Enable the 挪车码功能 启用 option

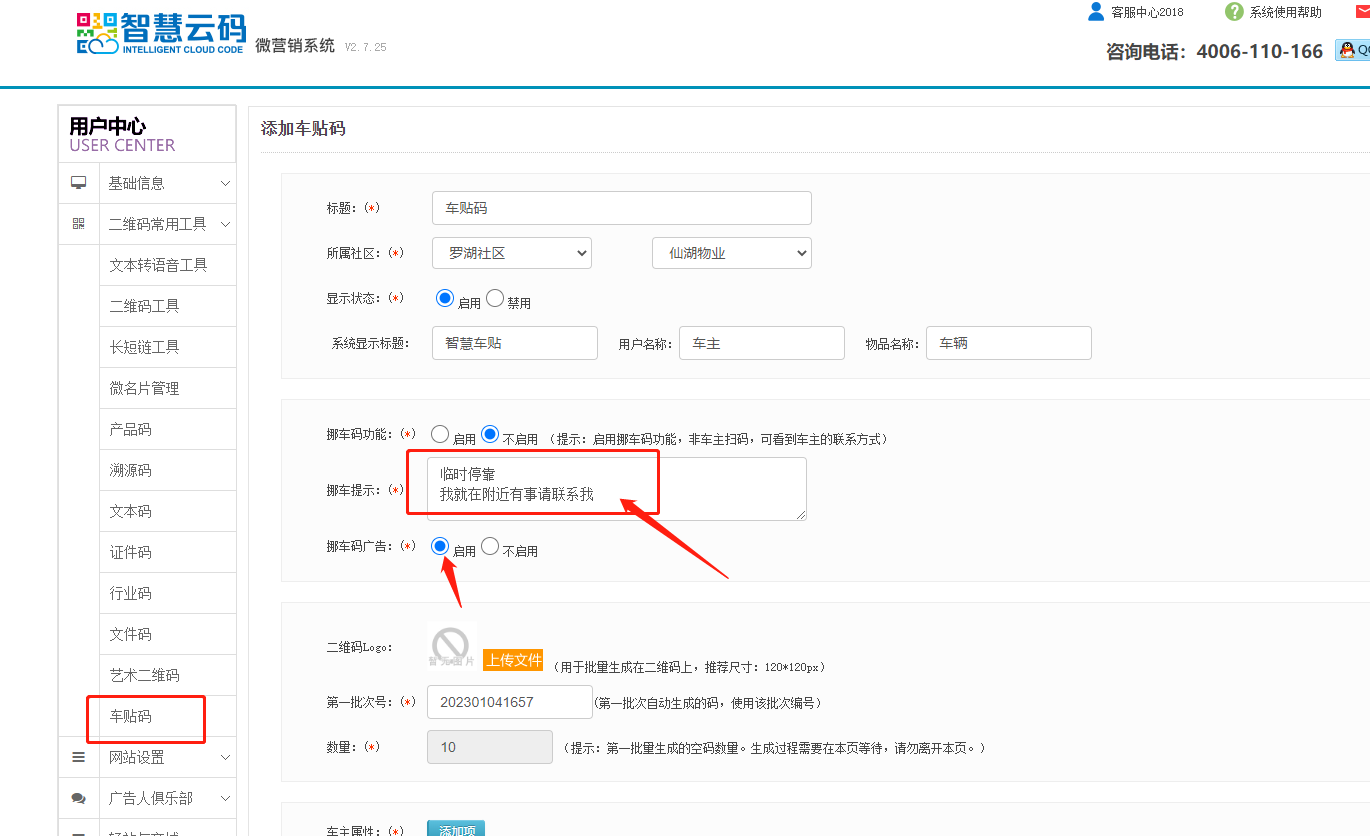[440, 434]
